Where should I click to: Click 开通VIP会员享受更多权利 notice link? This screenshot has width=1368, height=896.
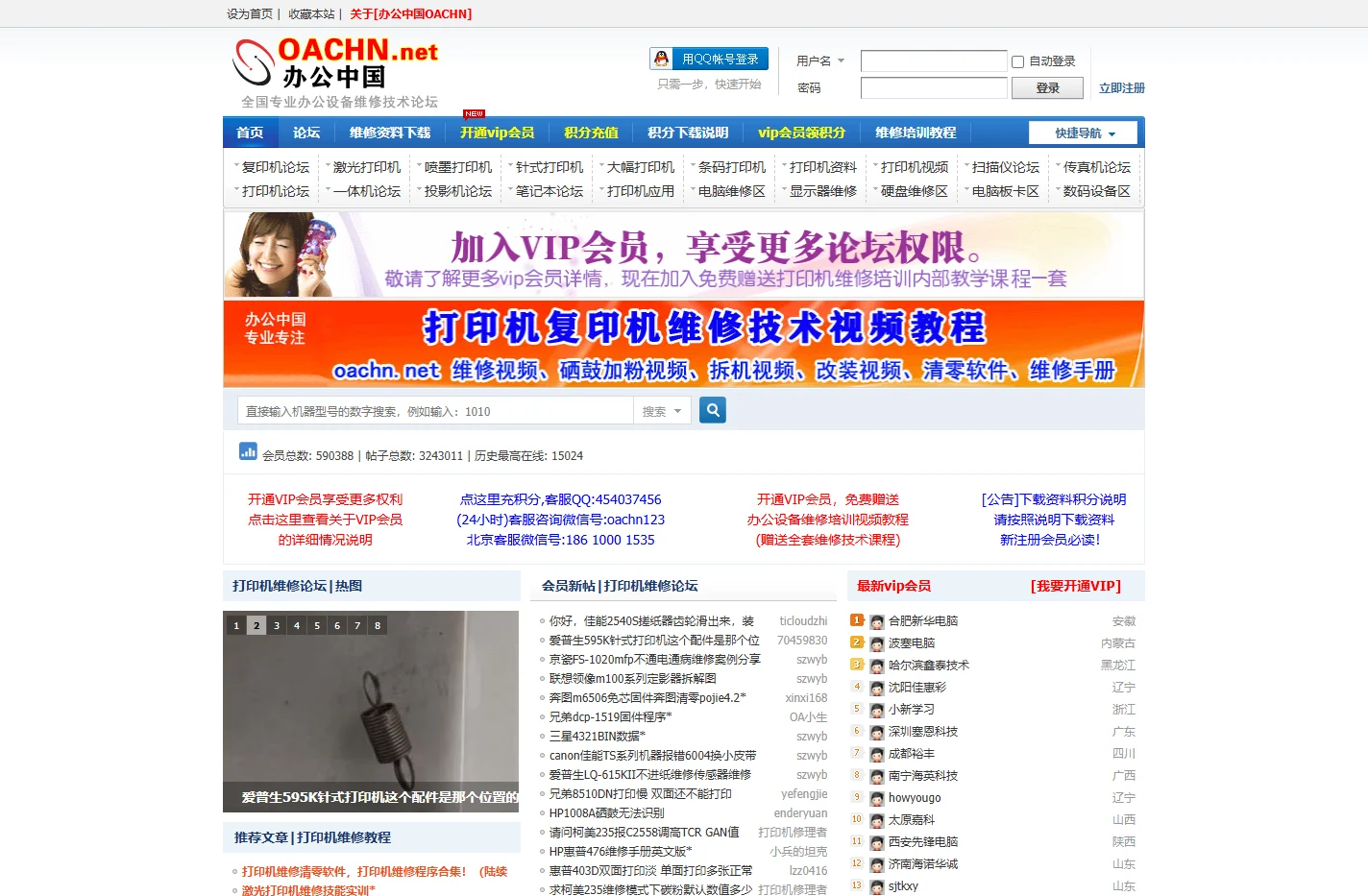[325, 499]
